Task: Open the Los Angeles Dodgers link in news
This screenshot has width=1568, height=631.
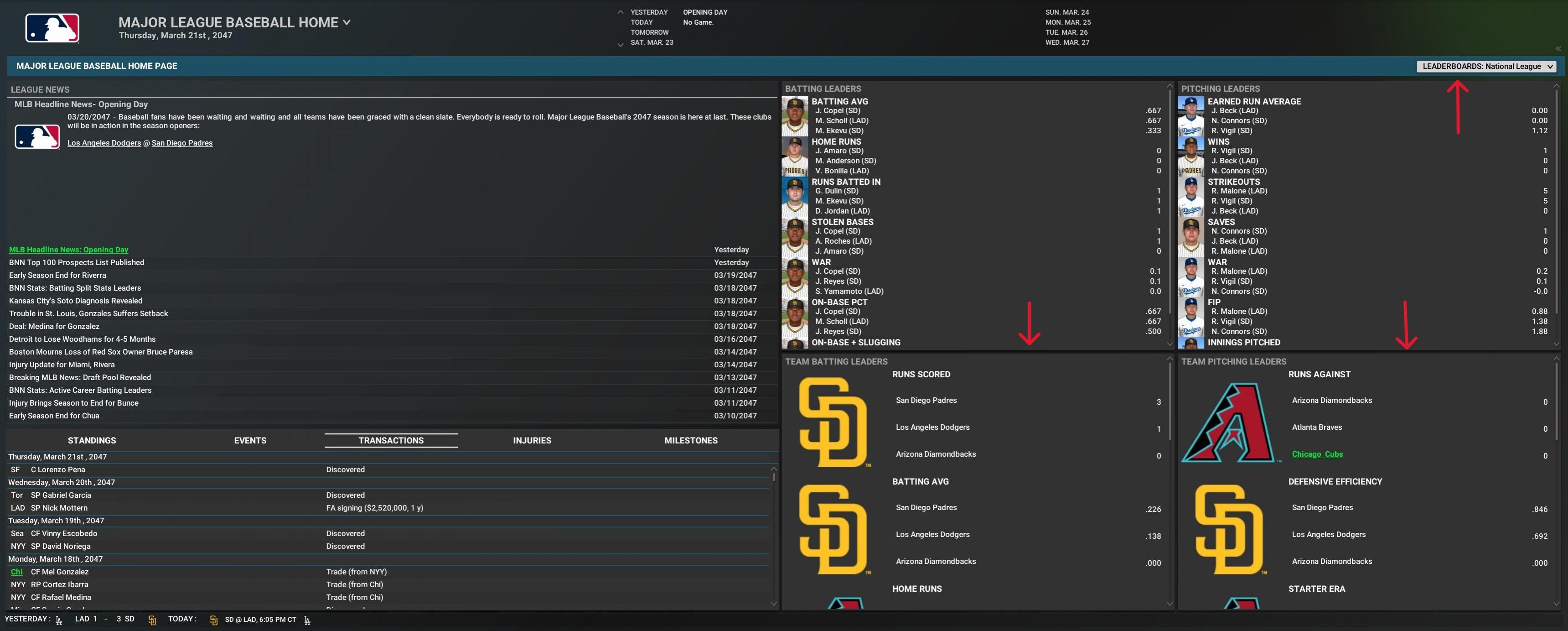Action: point(104,143)
